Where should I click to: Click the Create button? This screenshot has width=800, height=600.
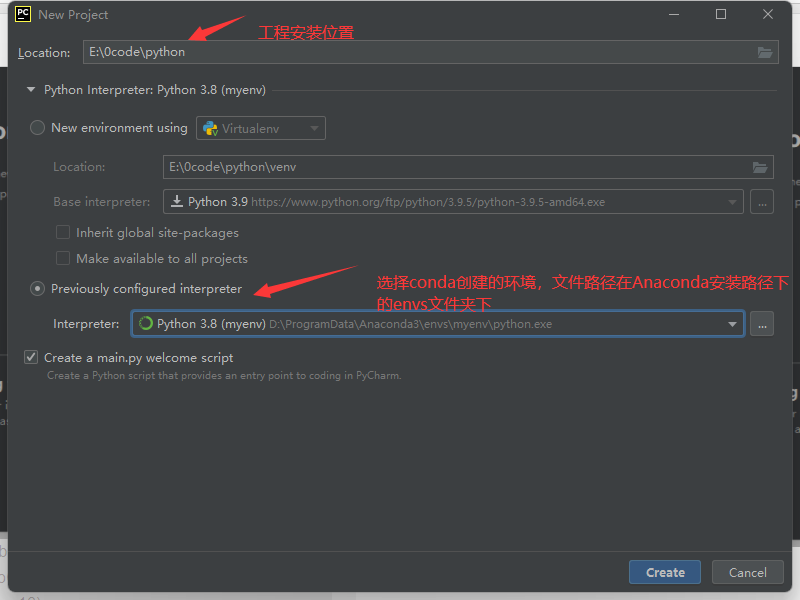pyautogui.click(x=665, y=572)
